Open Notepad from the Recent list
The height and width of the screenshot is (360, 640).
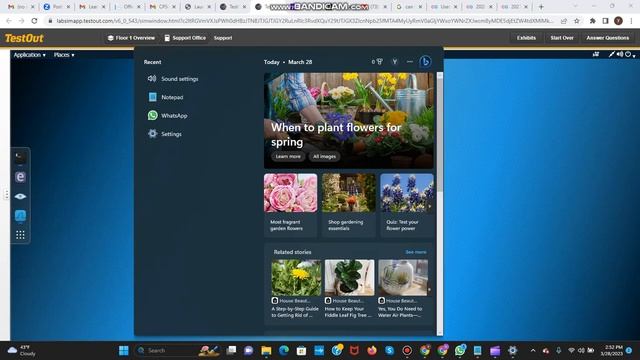(166, 97)
